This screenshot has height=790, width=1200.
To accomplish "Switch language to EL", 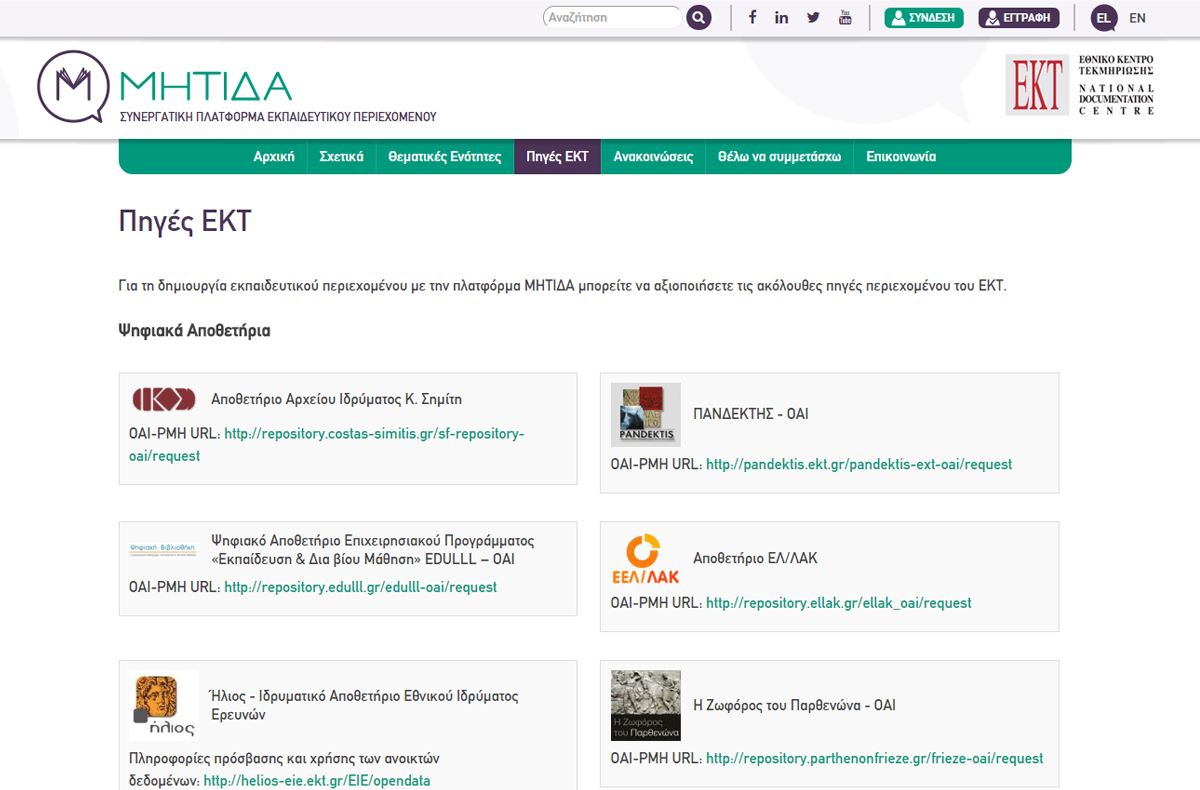I will click(1104, 18).
